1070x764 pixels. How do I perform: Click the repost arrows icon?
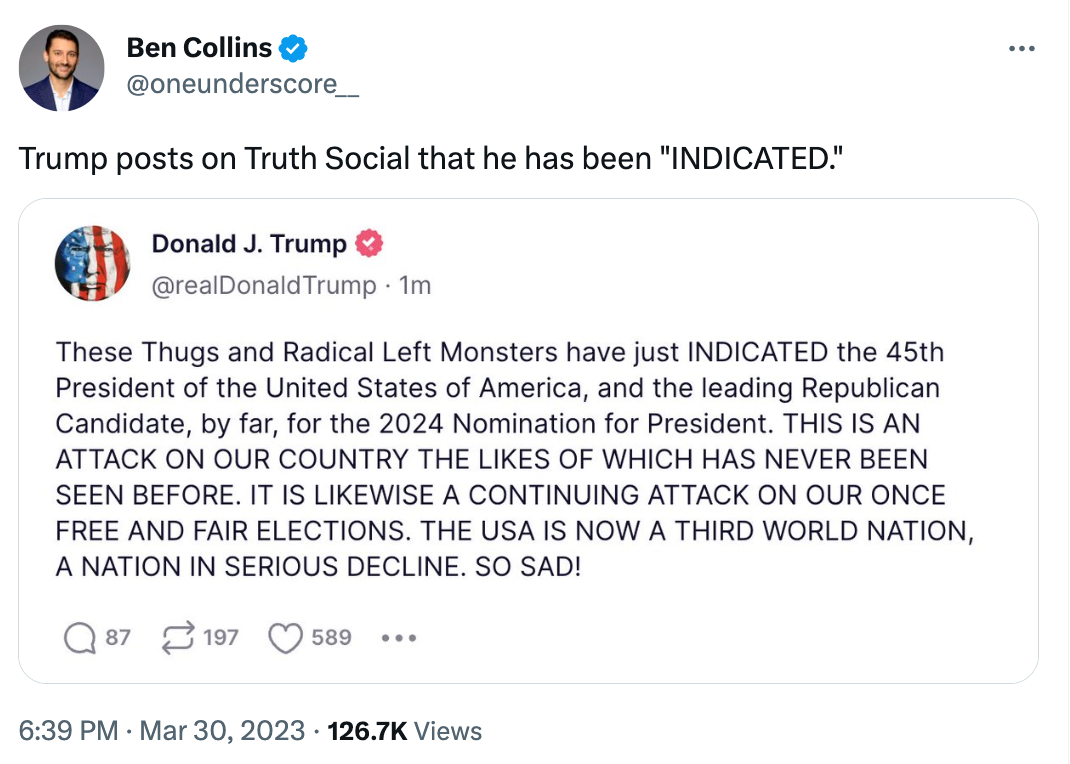(178, 637)
